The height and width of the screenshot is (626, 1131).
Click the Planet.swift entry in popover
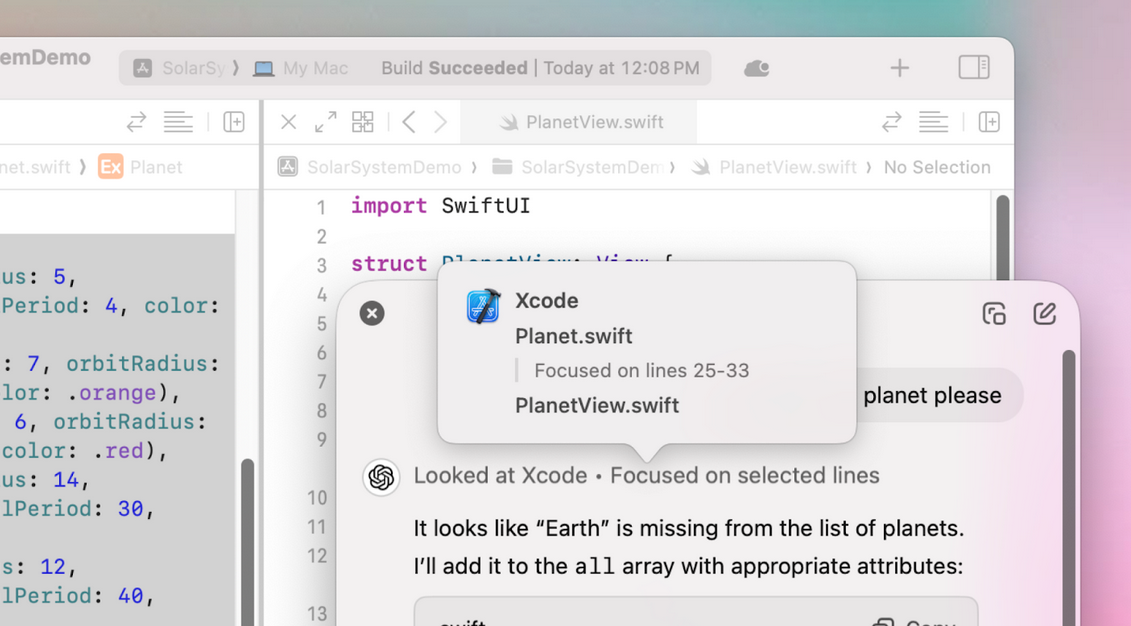pos(574,336)
